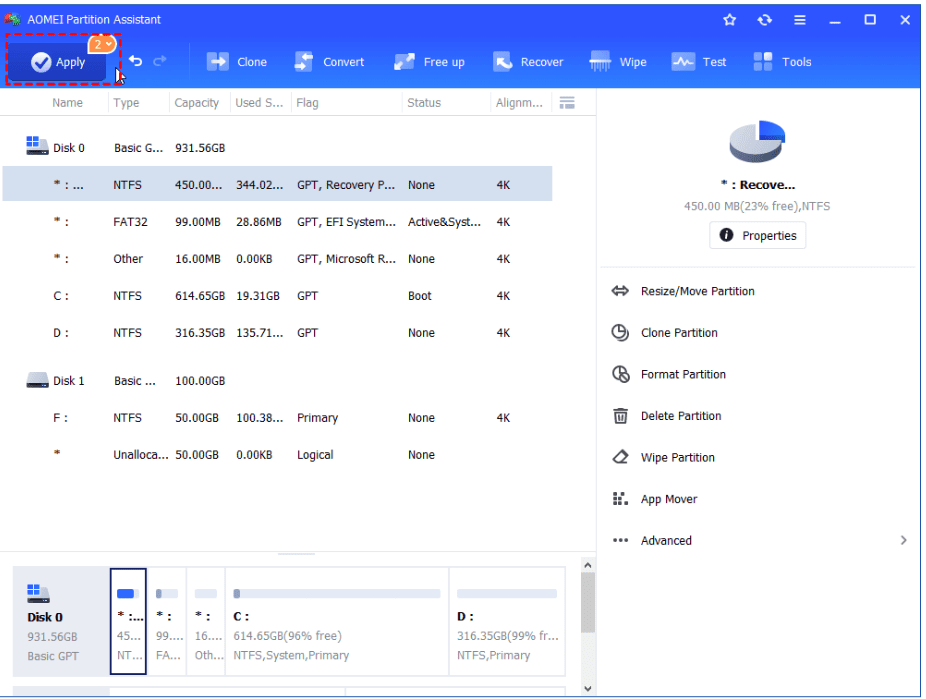Viewport: 926px width, 699px height.
Task: Select the Unallocated 50.00GB row
Action: pyautogui.click(x=277, y=455)
